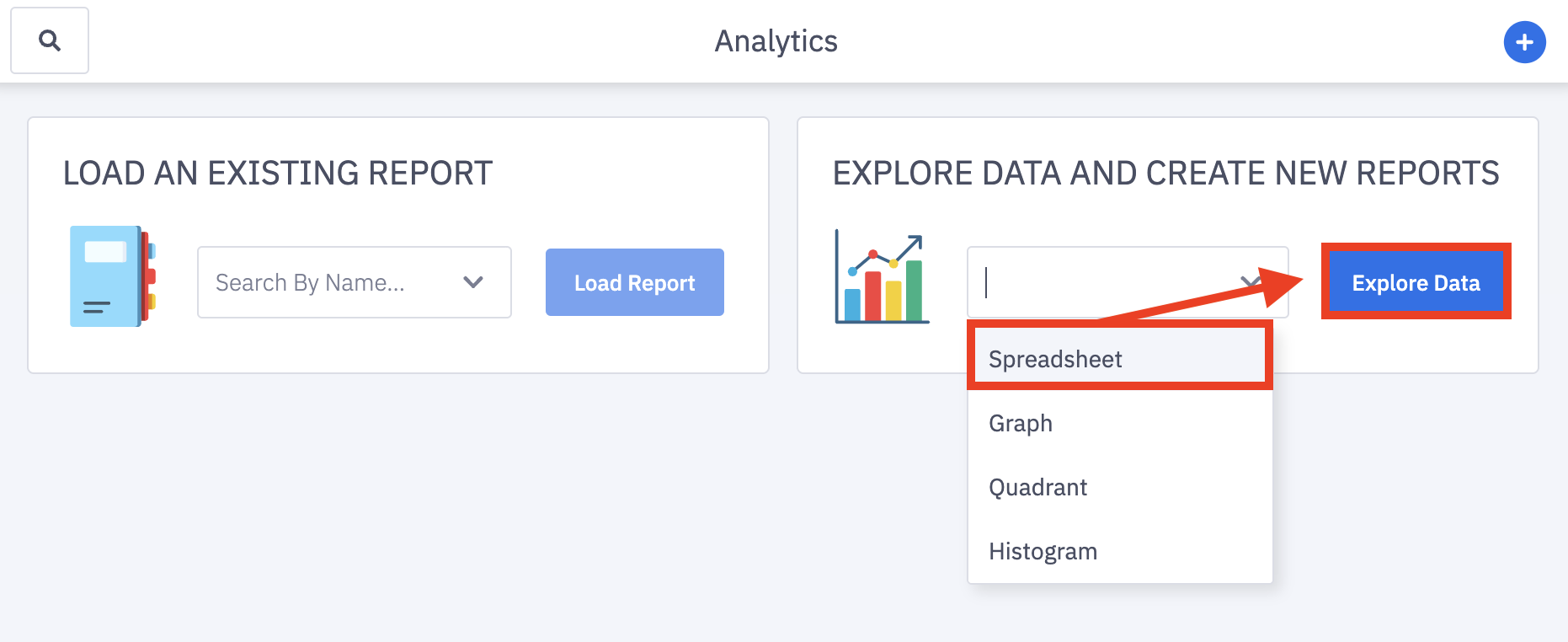Click the Load Report button
Screen dimensions: 1568x642
tap(635, 282)
